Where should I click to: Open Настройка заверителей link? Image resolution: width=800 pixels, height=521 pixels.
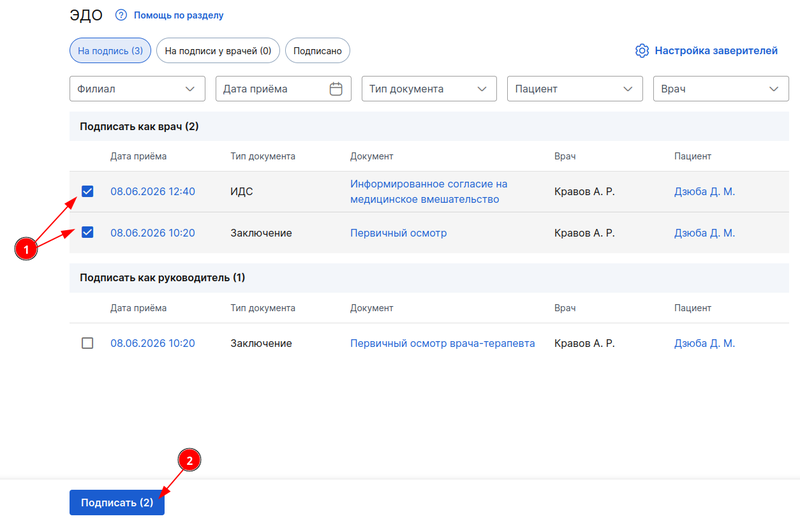pos(716,51)
